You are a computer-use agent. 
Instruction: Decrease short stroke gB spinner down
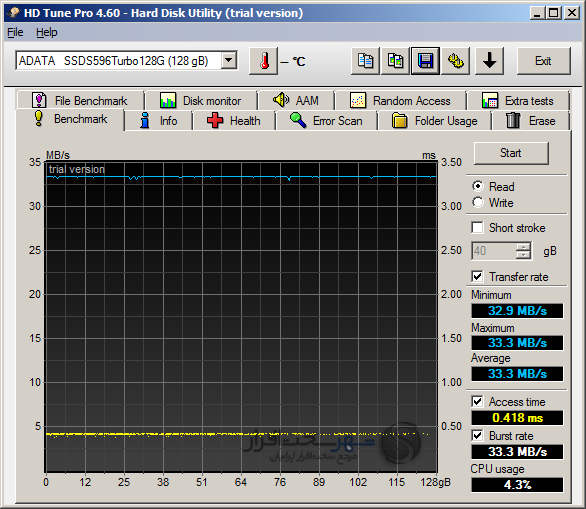click(523, 255)
